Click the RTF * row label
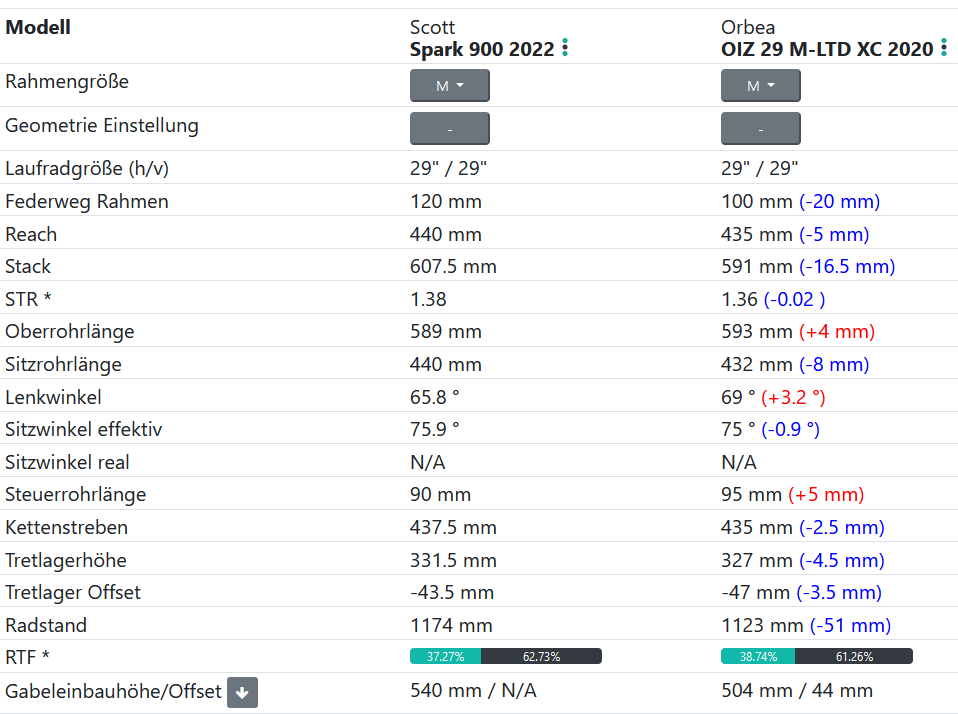 click(27, 657)
